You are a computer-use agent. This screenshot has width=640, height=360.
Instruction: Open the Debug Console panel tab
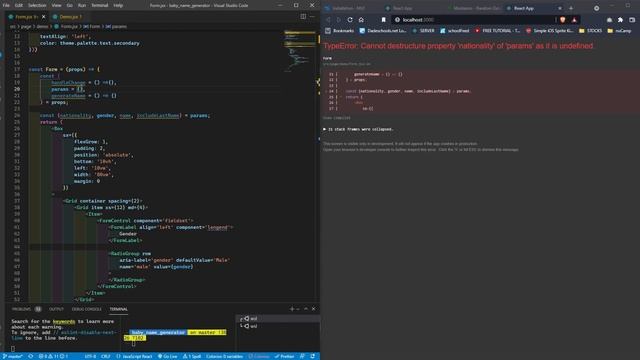click(x=87, y=309)
